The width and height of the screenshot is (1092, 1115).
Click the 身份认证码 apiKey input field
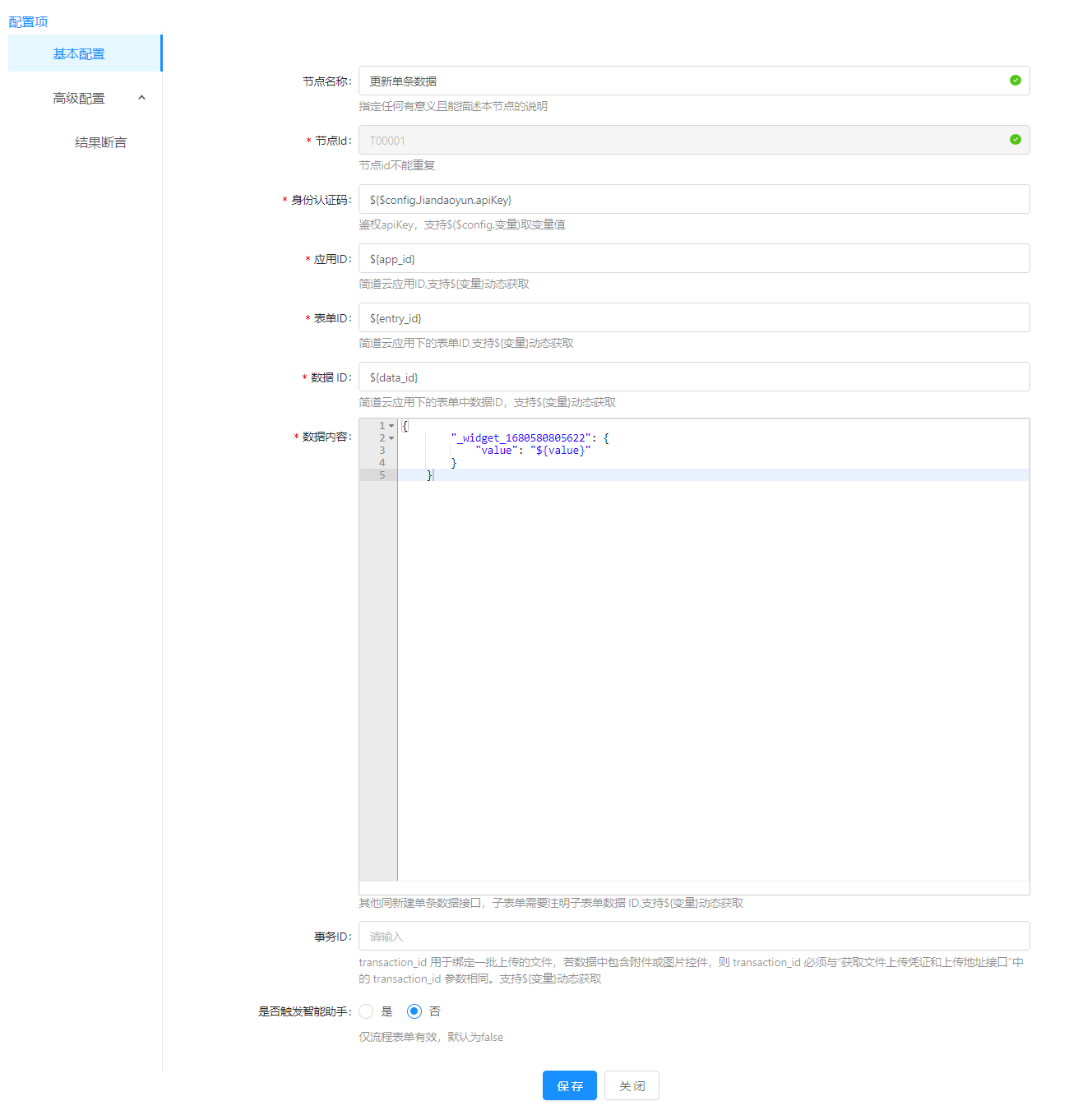click(x=694, y=199)
